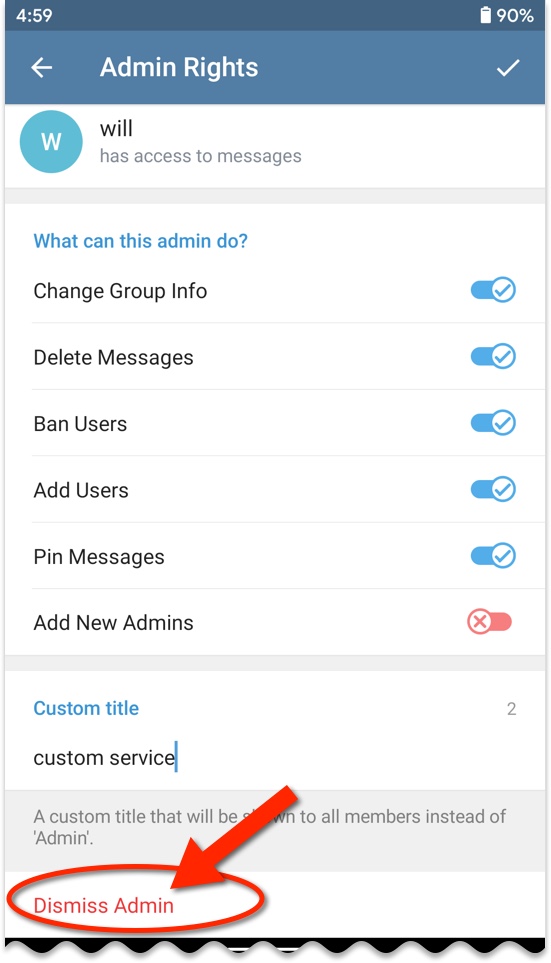Toggle the Ban Users switch
Screen dimensions: 551x963
pyautogui.click(x=493, y=423)
